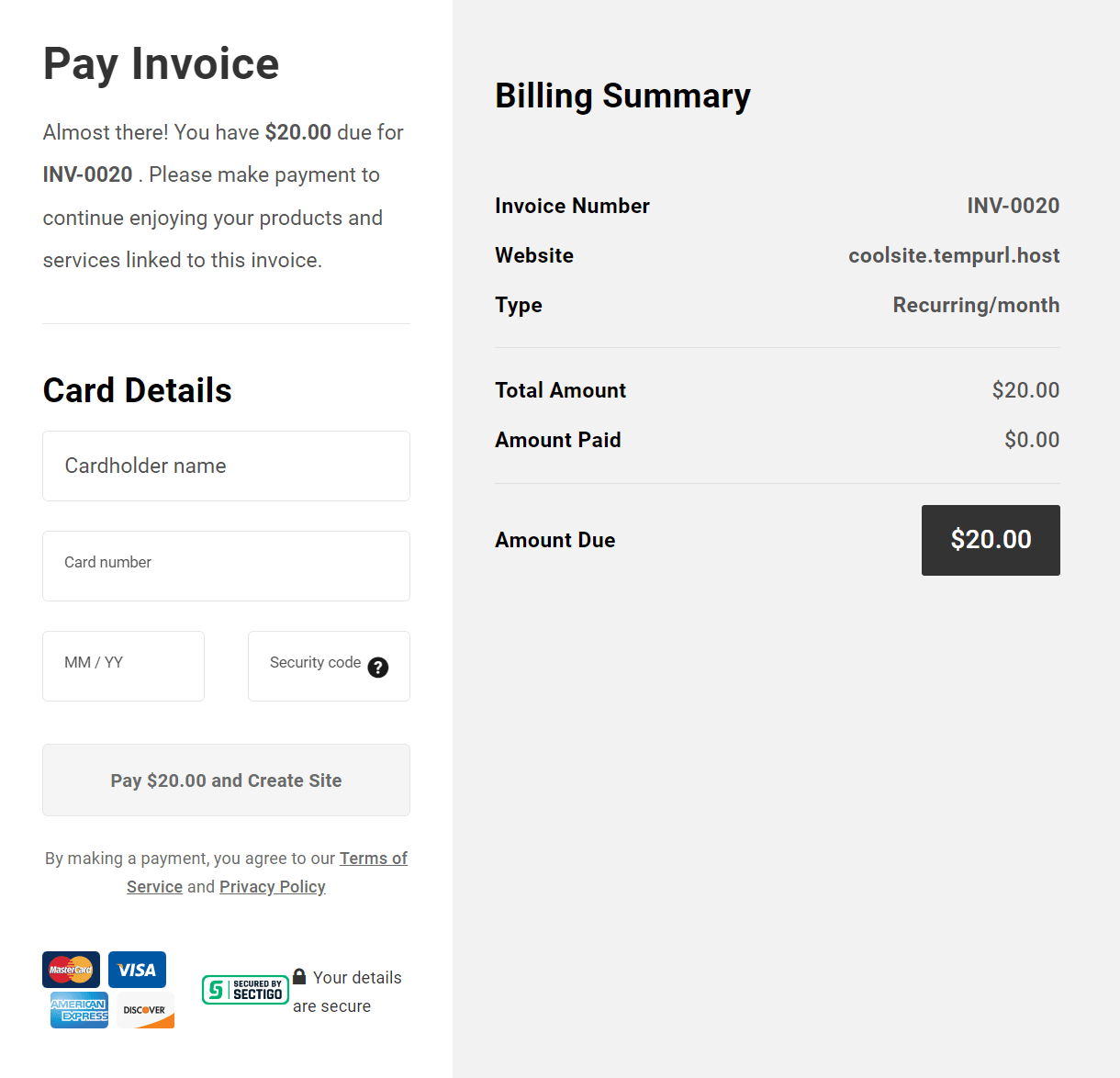Click the Amount Paid $0.00 value
Image resolution: width=1120 pixels, height=1078 pixels.
(1032, 440)
